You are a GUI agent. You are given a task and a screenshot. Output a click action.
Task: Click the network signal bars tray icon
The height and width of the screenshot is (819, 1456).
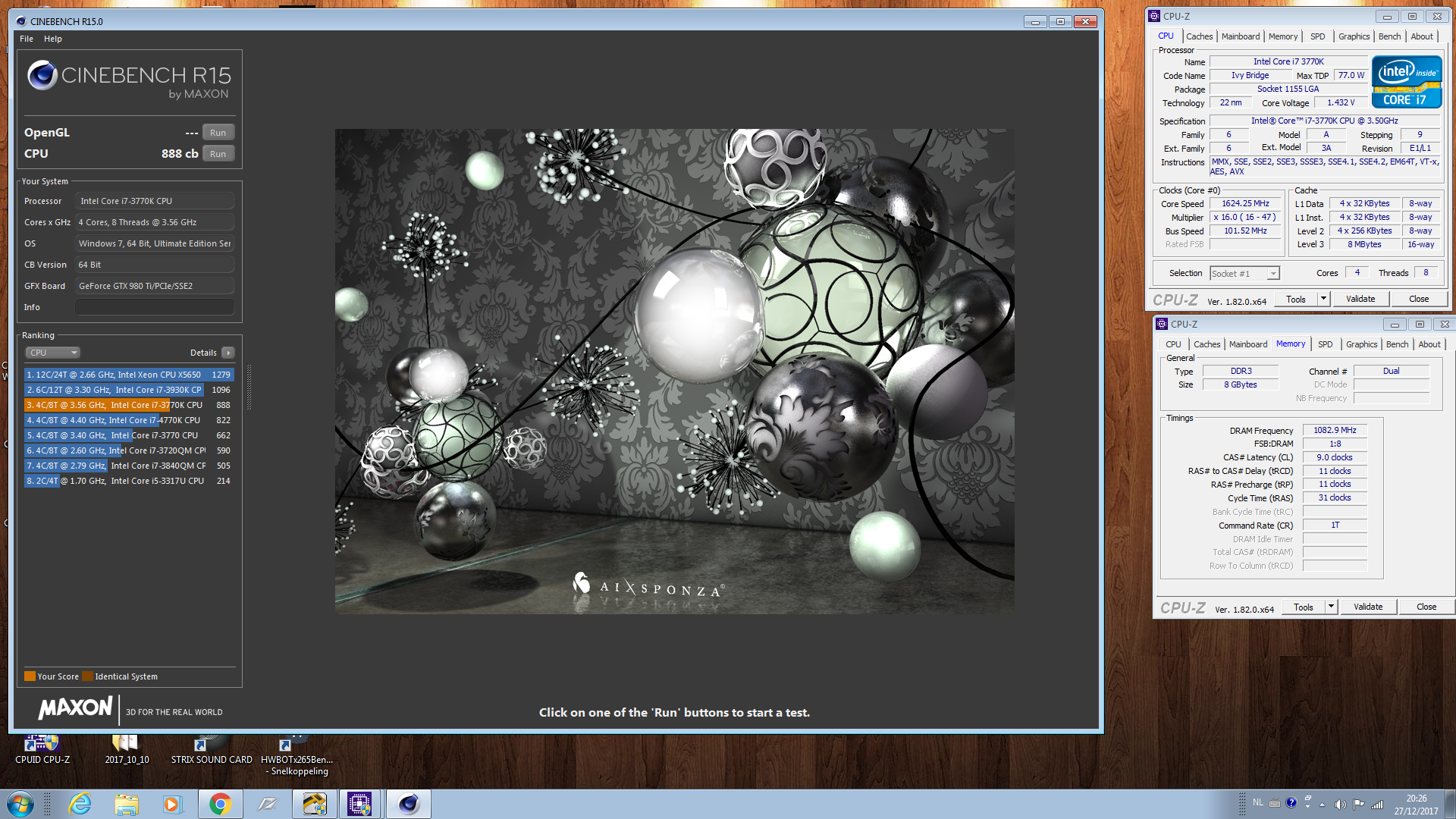(1377, 804)
